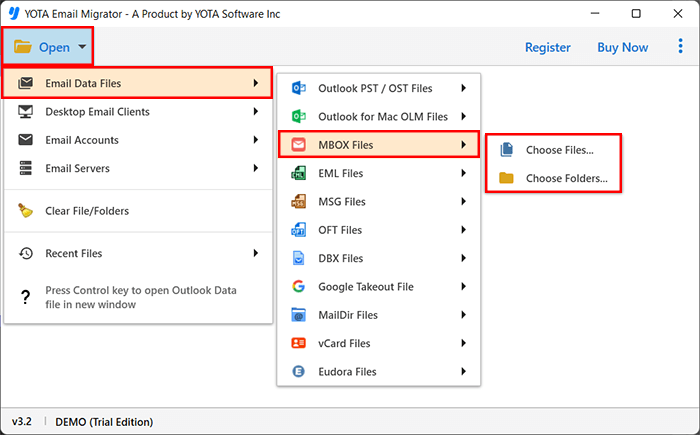700x435 pixels.
Task: Select the Google Takeout File G icon
Action: coord(299,286)
